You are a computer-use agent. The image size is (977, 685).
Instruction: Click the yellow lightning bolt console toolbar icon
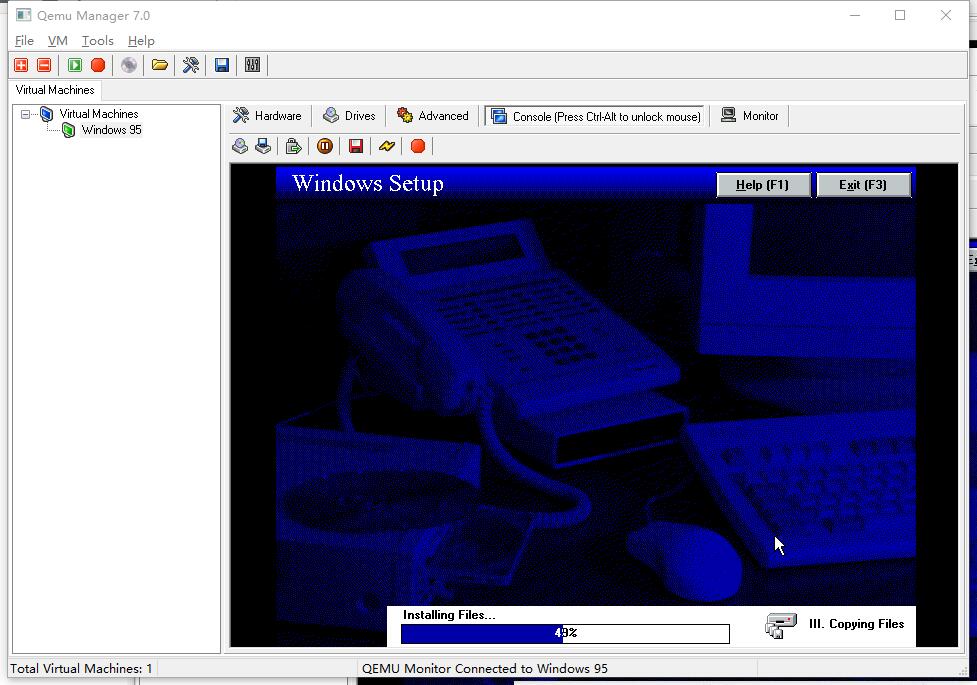387,146
